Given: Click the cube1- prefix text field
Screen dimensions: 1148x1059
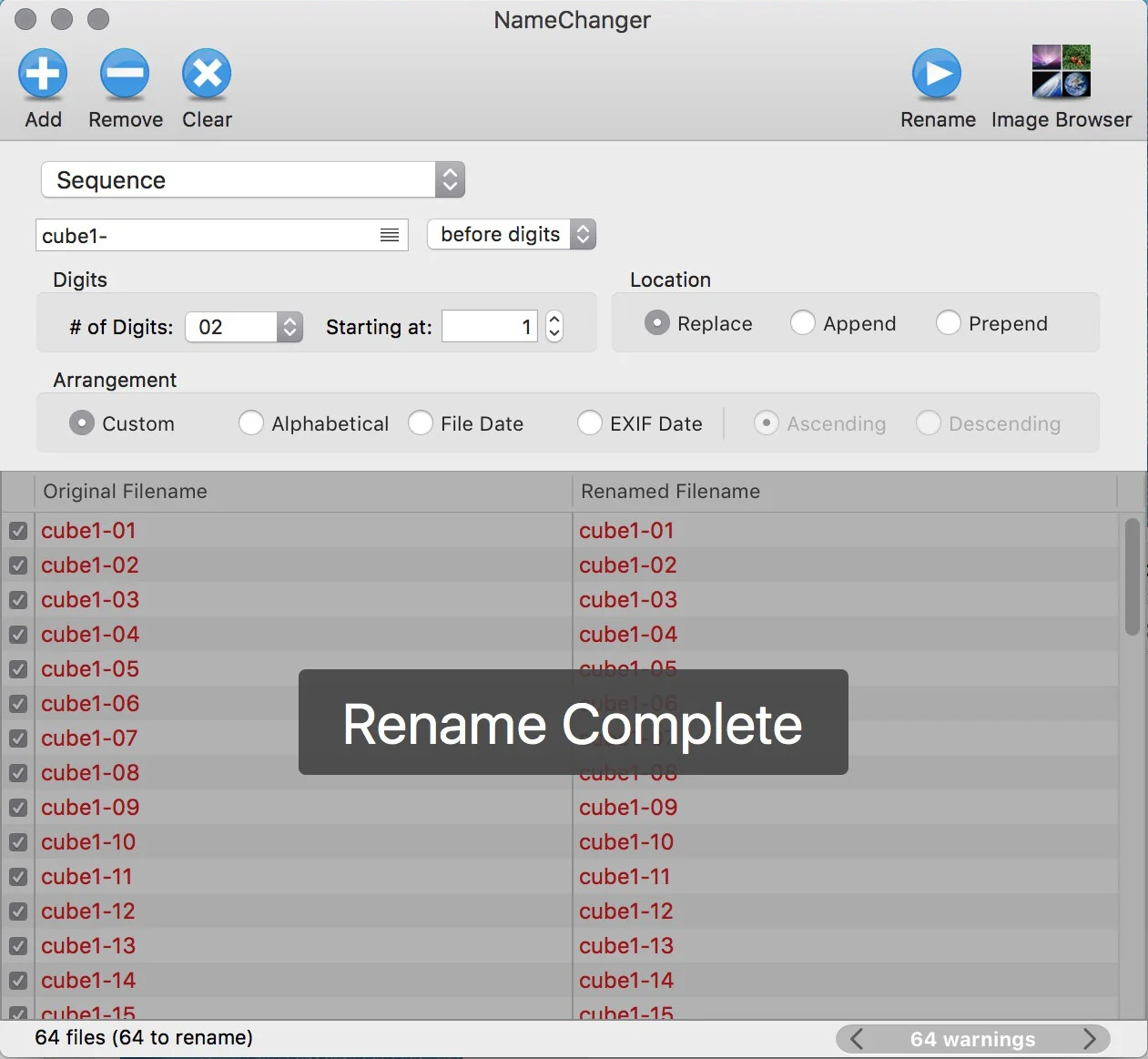Looking at the screenshot, I should pyautogui.click(x=221, y=235).
